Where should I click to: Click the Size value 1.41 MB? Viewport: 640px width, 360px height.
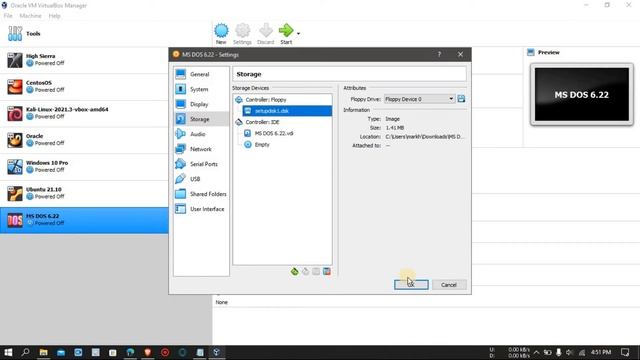coord(395,128)
